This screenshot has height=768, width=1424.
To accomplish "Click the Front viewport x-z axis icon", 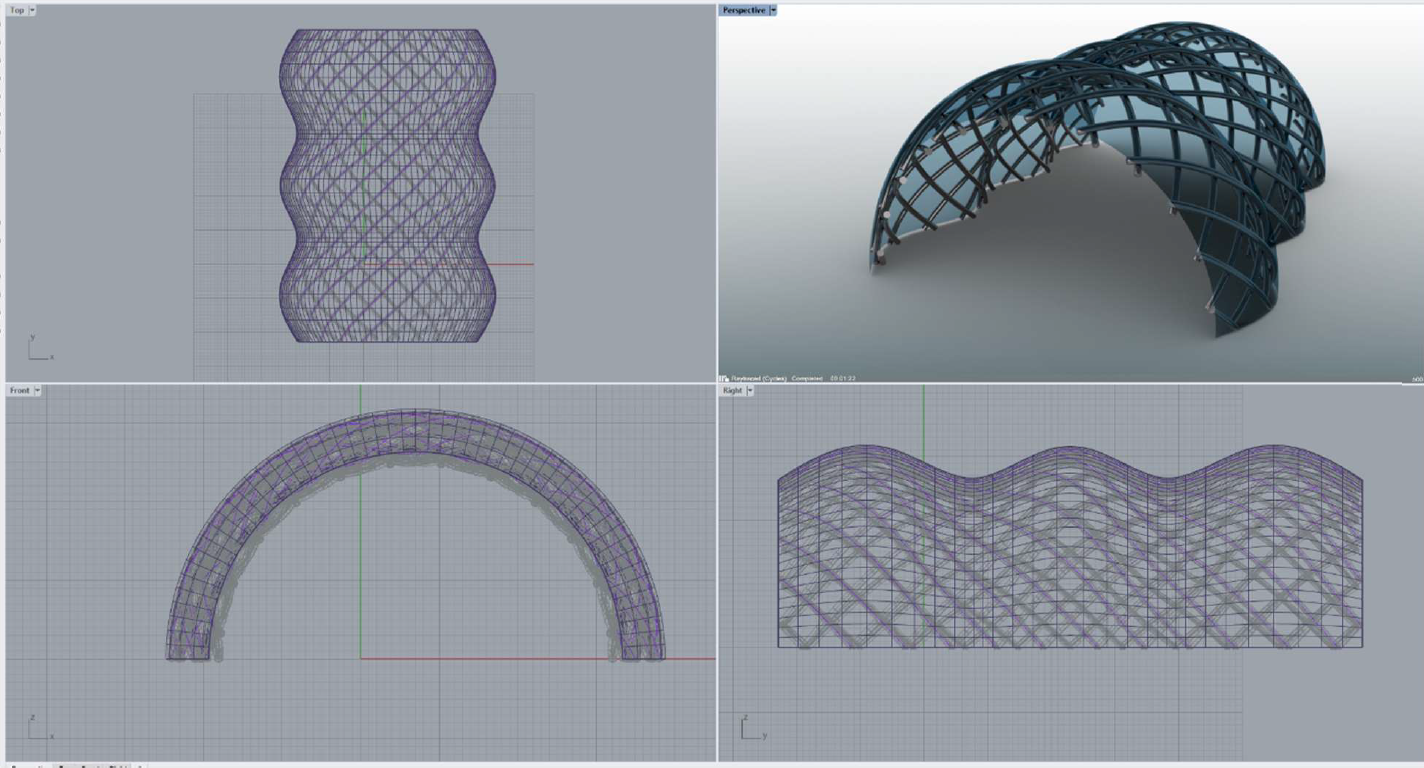I will click(x=40, y=727).
